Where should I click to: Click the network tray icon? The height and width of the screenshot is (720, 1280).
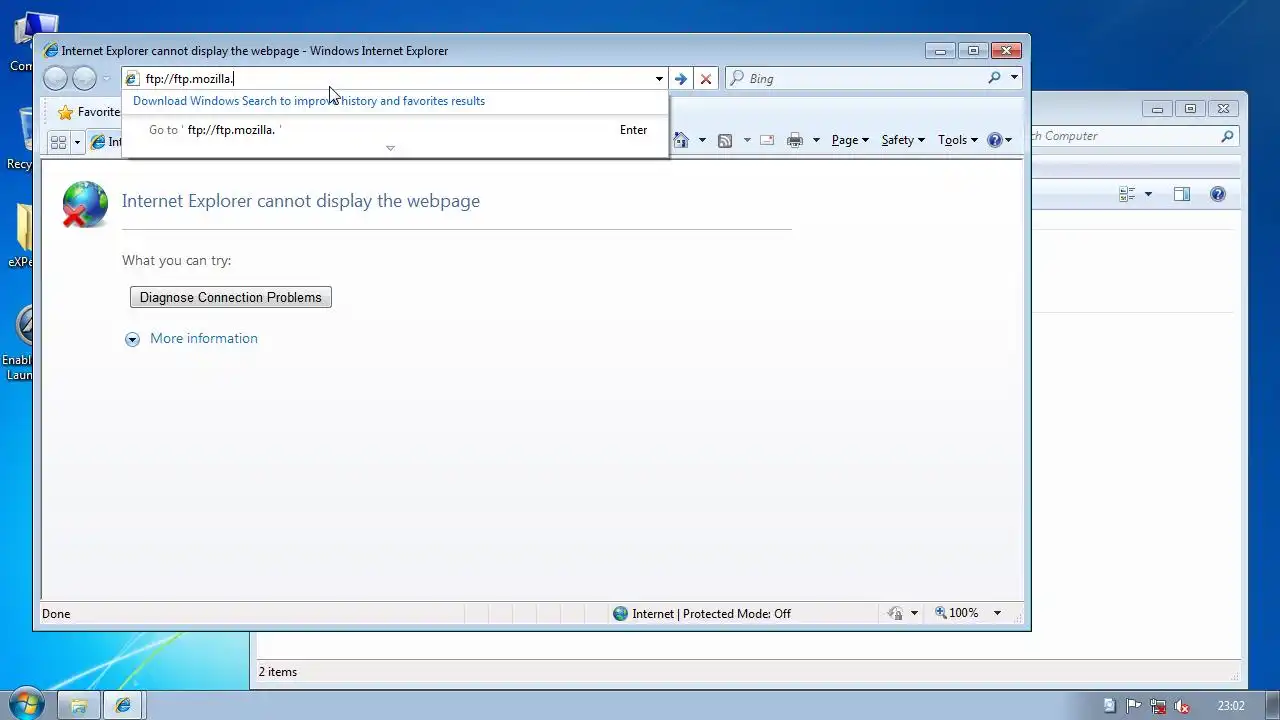[x=1158, y=706]
